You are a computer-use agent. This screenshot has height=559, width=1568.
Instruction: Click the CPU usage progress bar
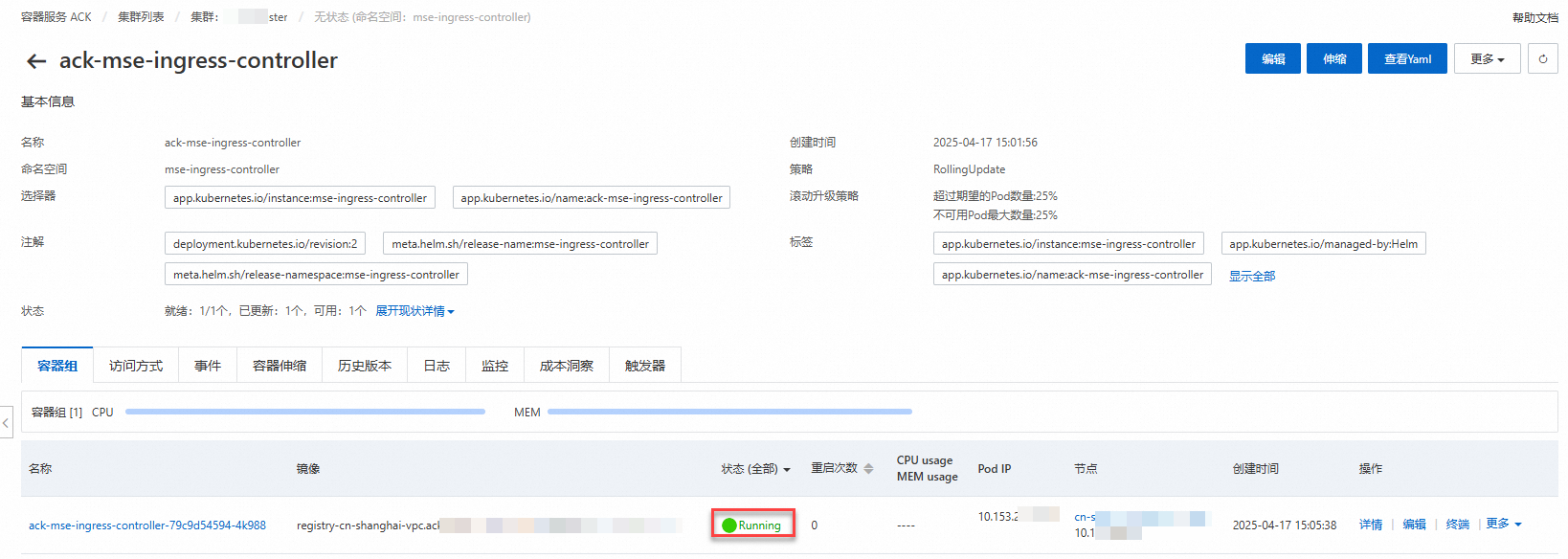pyautogui.click(x=305, y=412)
